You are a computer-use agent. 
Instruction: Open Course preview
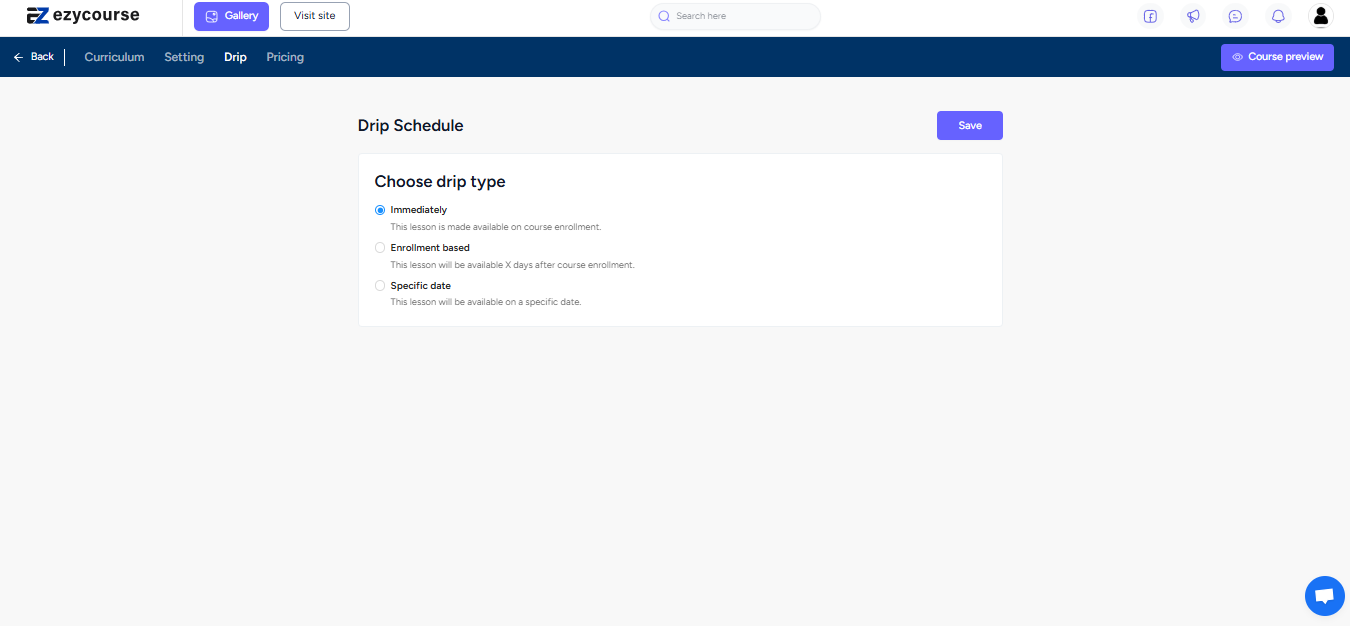pyautogui.click(x=1277, y=57)
